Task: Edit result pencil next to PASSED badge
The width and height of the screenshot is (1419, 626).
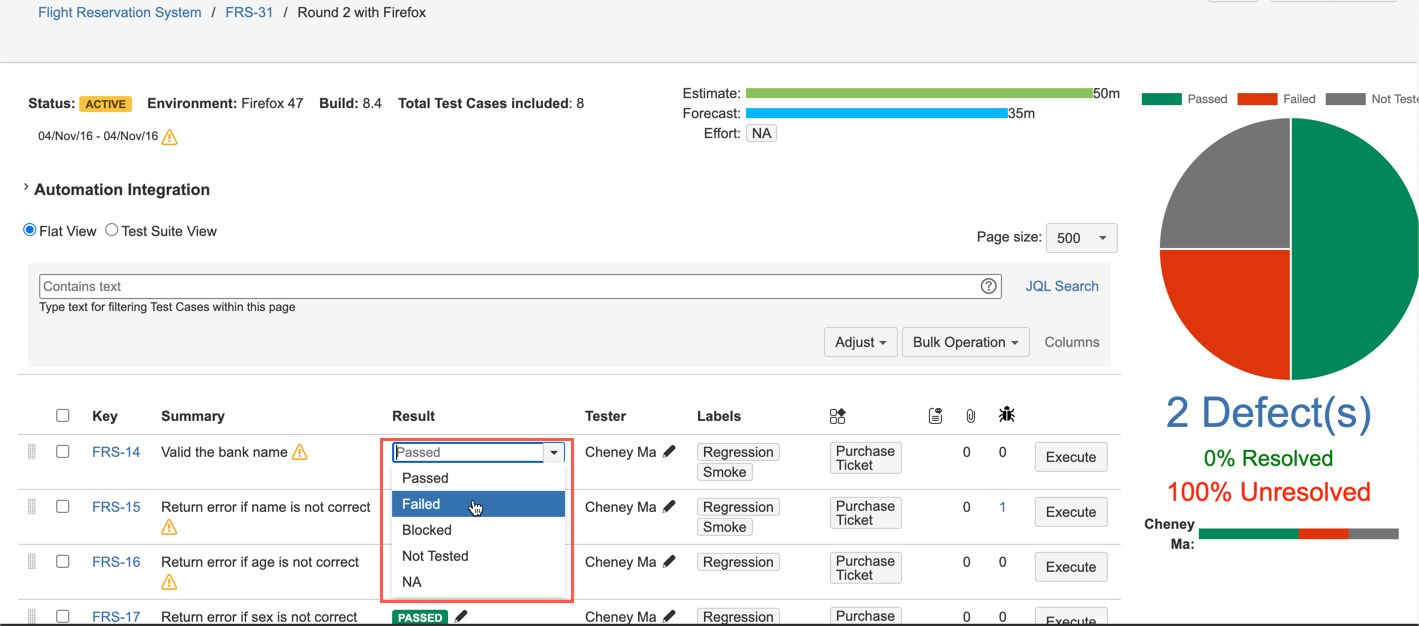Action: 461,617
